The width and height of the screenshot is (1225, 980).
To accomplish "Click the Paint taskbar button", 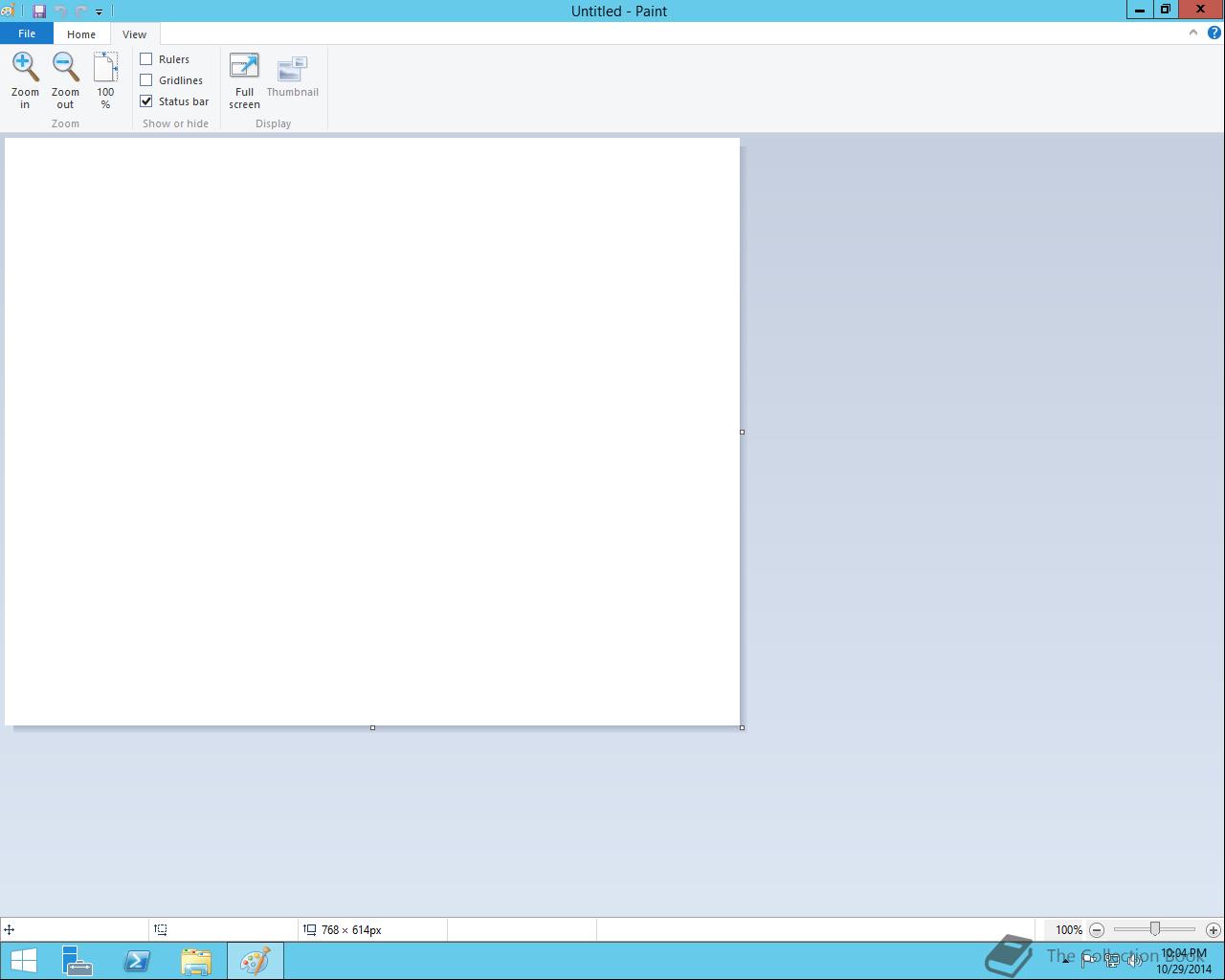I will click(255, 961).
